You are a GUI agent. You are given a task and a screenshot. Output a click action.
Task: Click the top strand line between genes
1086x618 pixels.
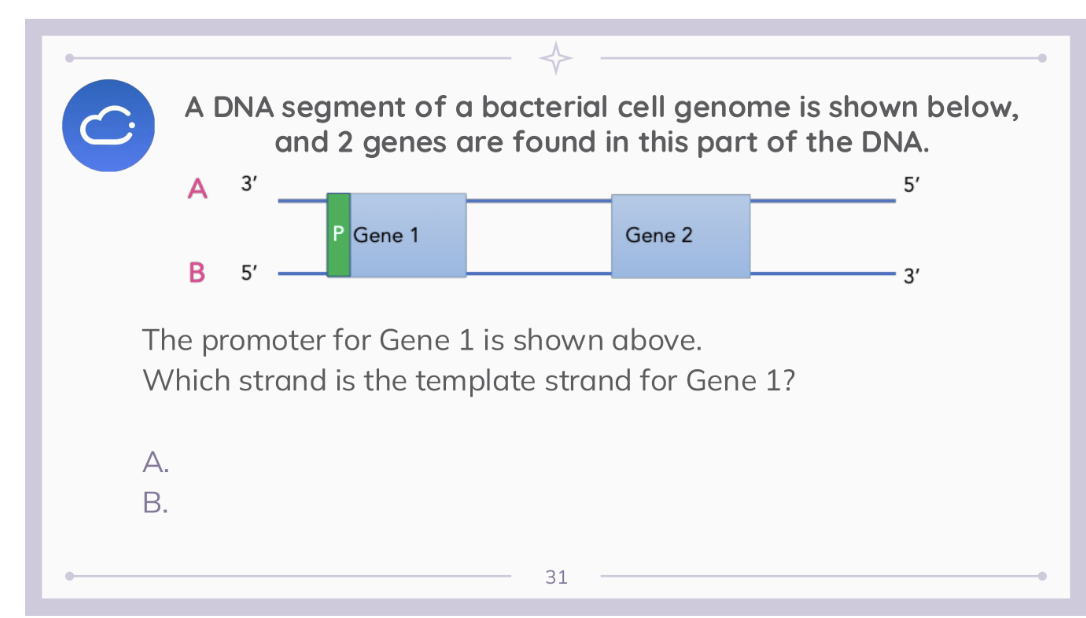point(538,200)
